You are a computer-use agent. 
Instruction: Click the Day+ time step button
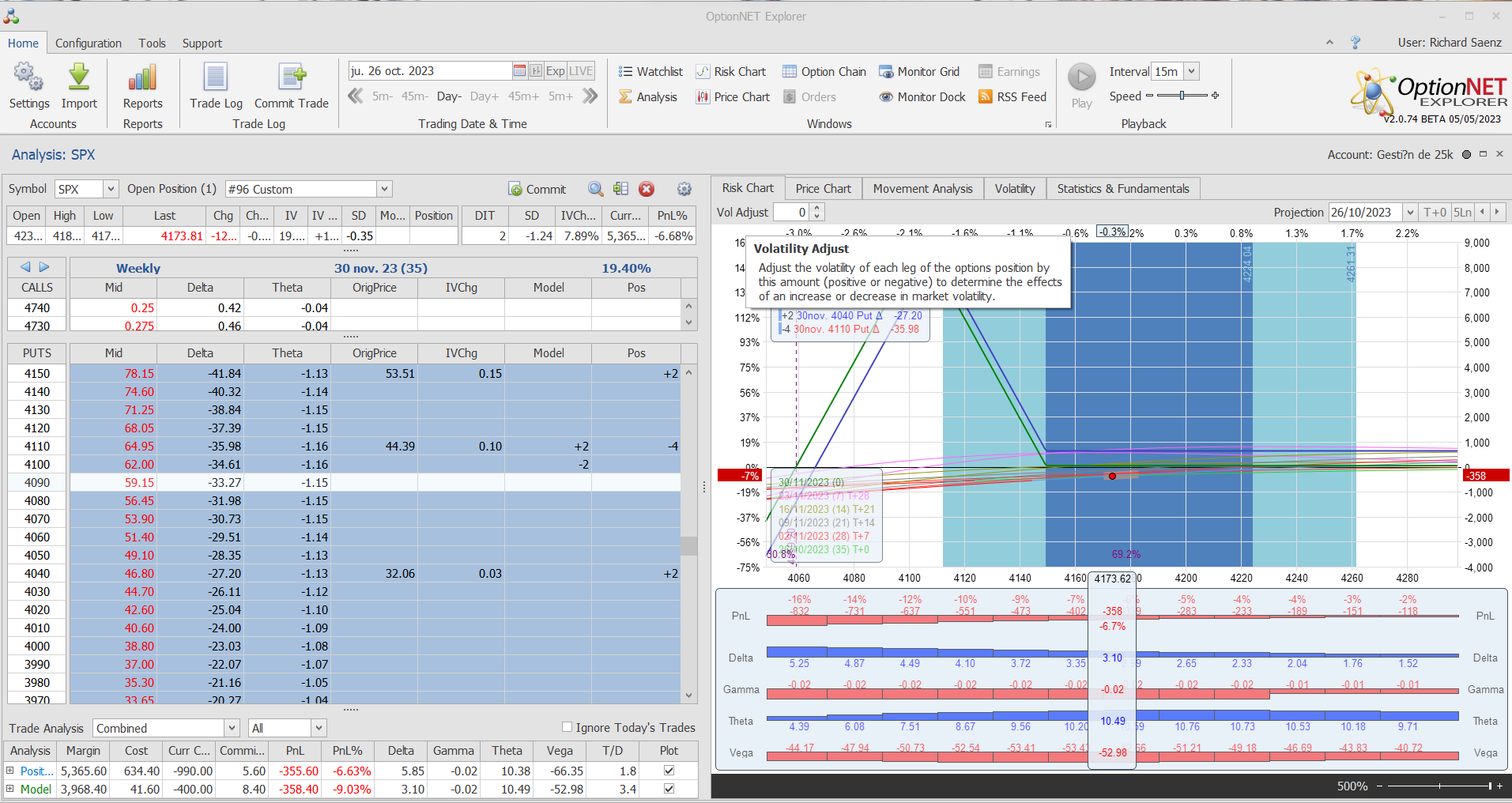[x=484, y=96]
